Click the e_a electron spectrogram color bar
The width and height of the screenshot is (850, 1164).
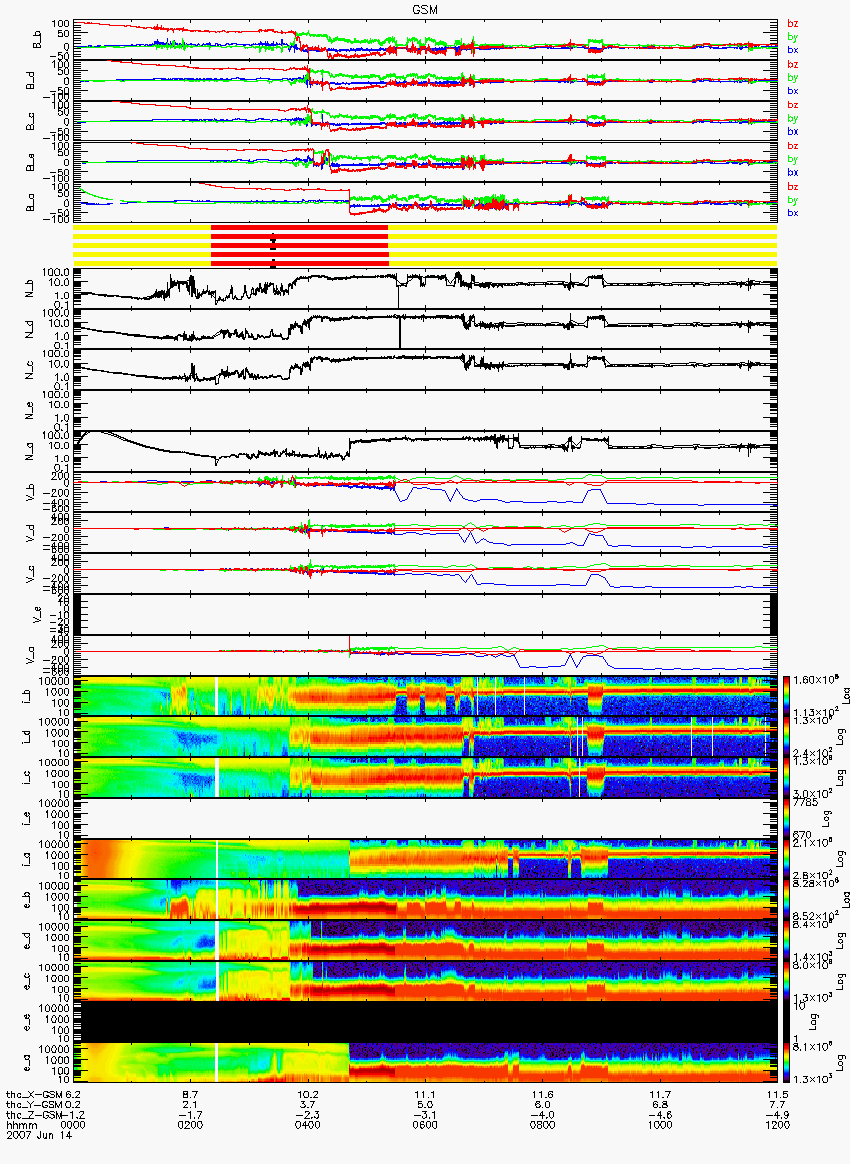(x=785, y=1064)
